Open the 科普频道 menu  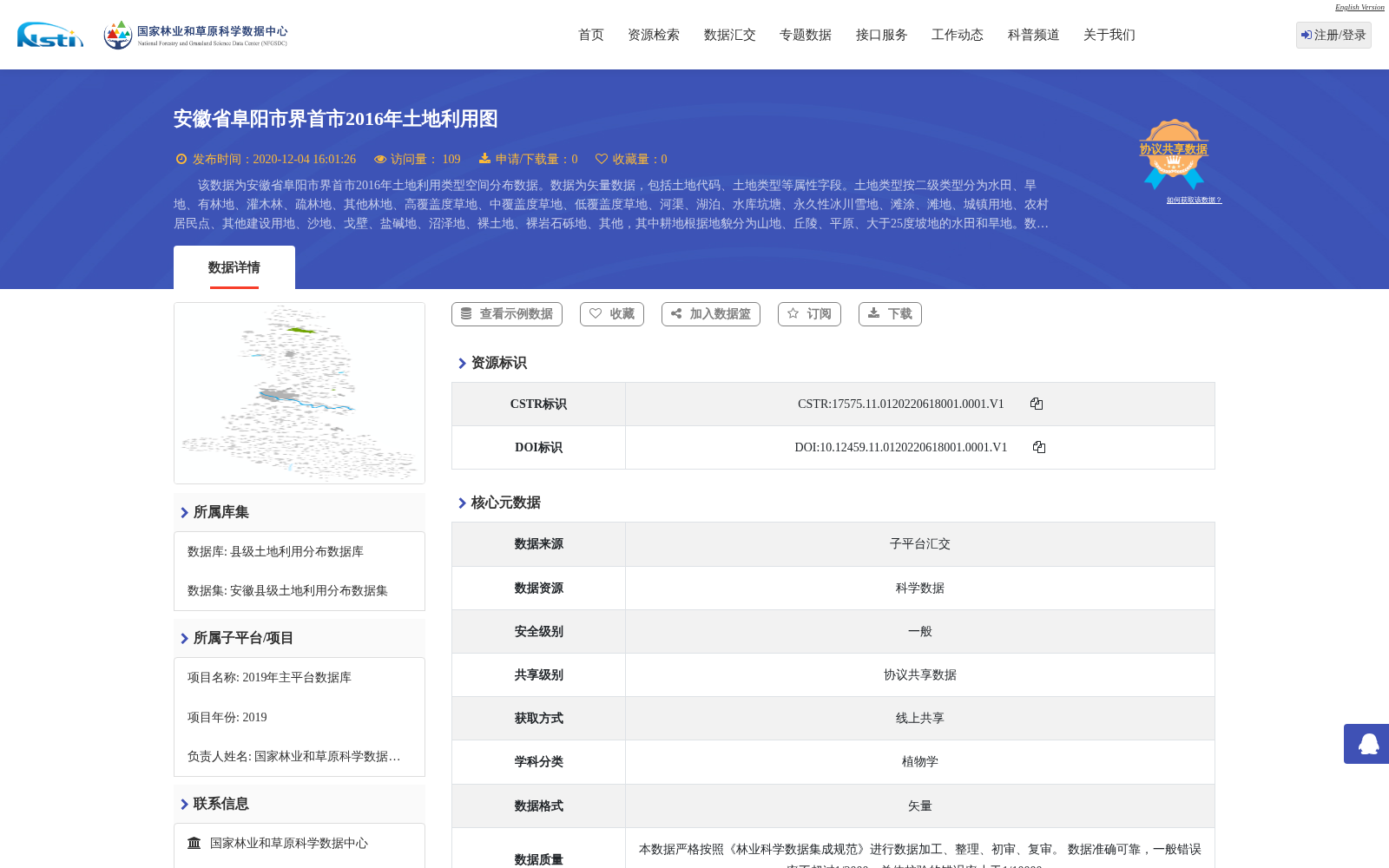(x=1034, y=35)
